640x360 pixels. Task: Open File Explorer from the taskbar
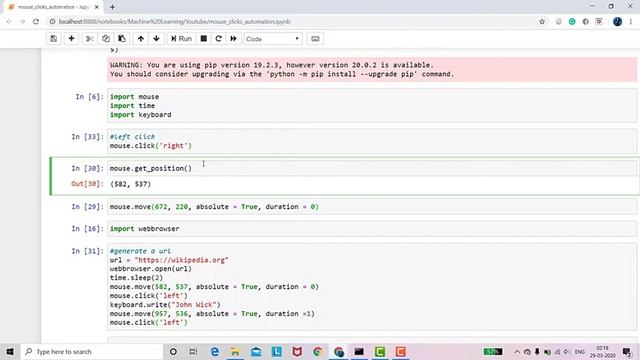pos(235,351)
